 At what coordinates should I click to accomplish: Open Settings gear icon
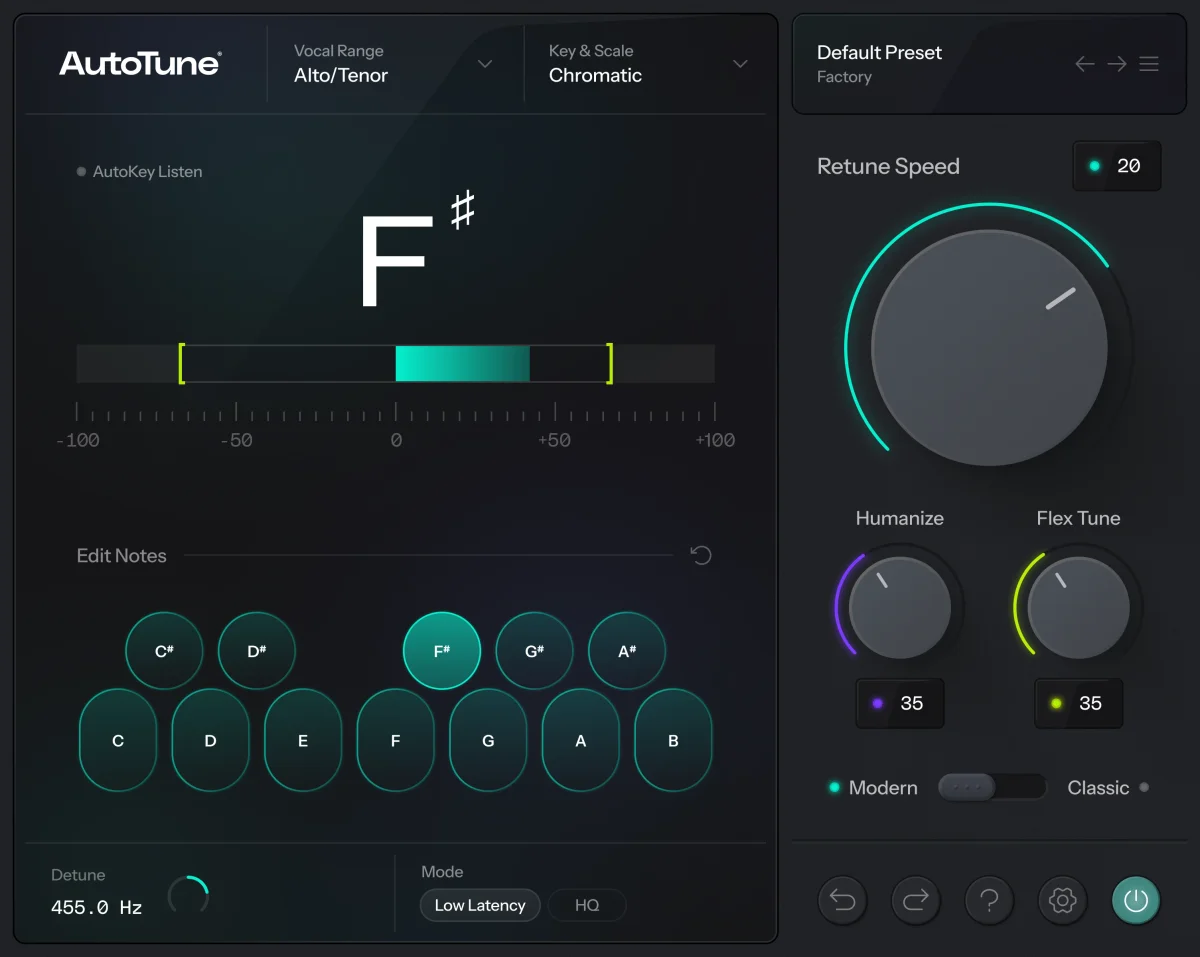tap(1062, 900)
